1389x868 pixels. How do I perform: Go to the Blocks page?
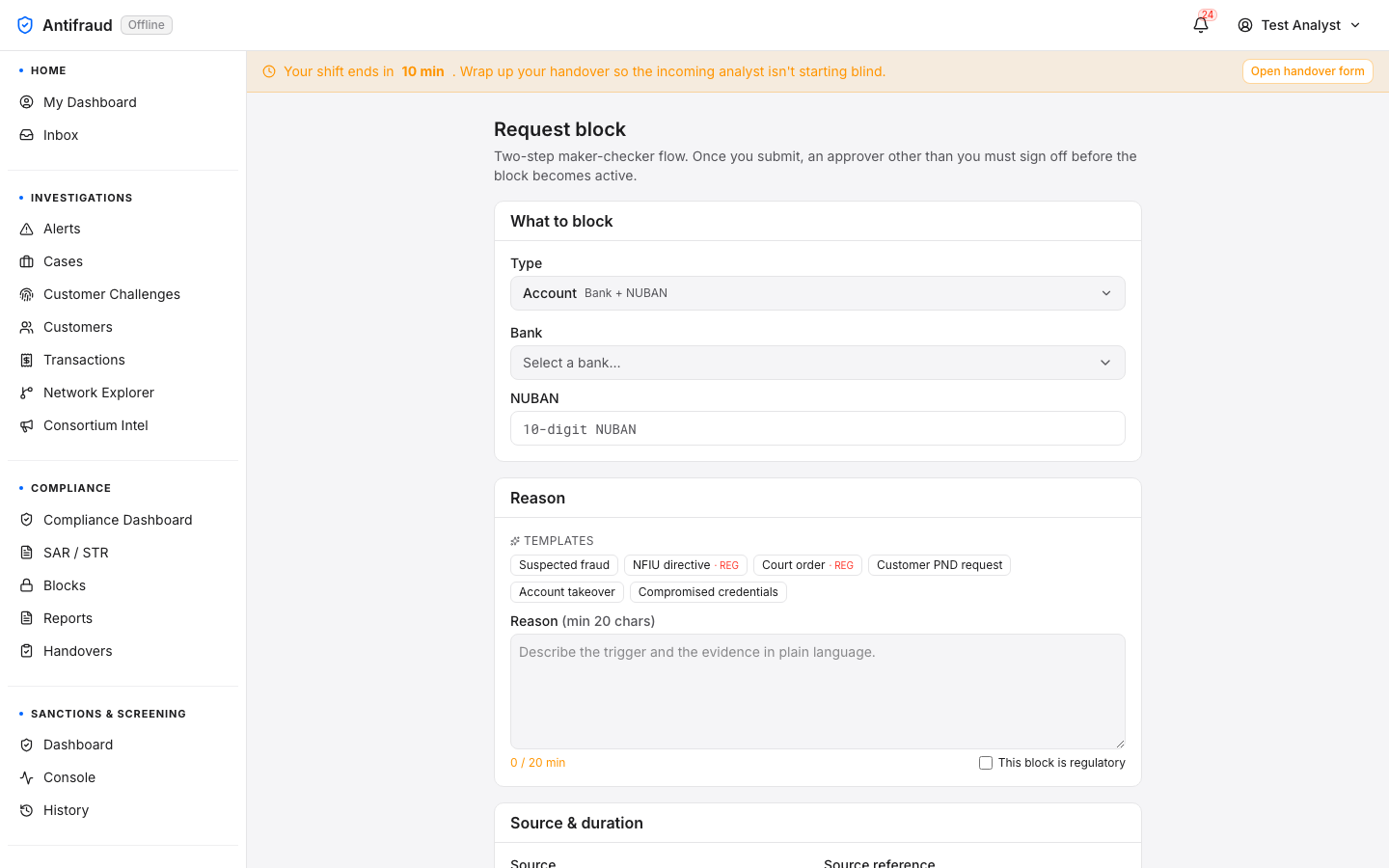[x=123, y=585]
